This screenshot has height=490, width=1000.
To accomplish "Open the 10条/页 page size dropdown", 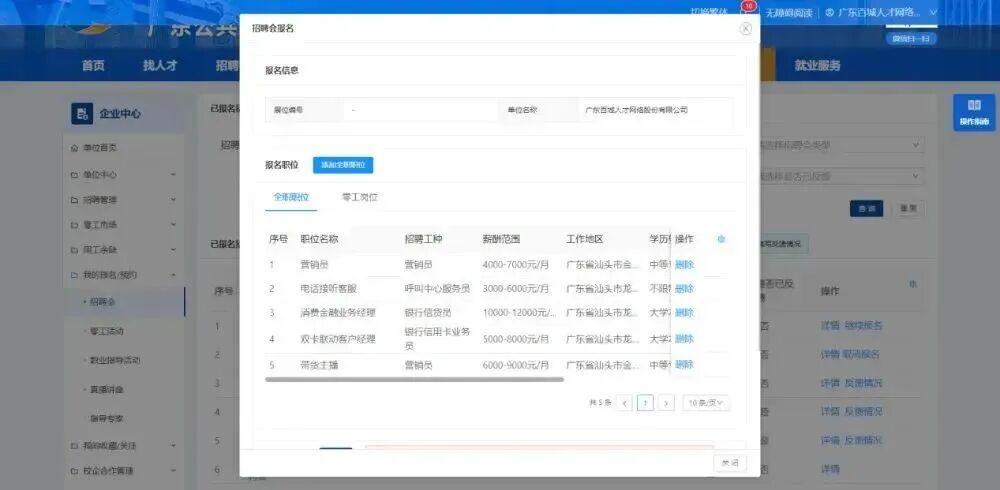I will tap(707, 403).
